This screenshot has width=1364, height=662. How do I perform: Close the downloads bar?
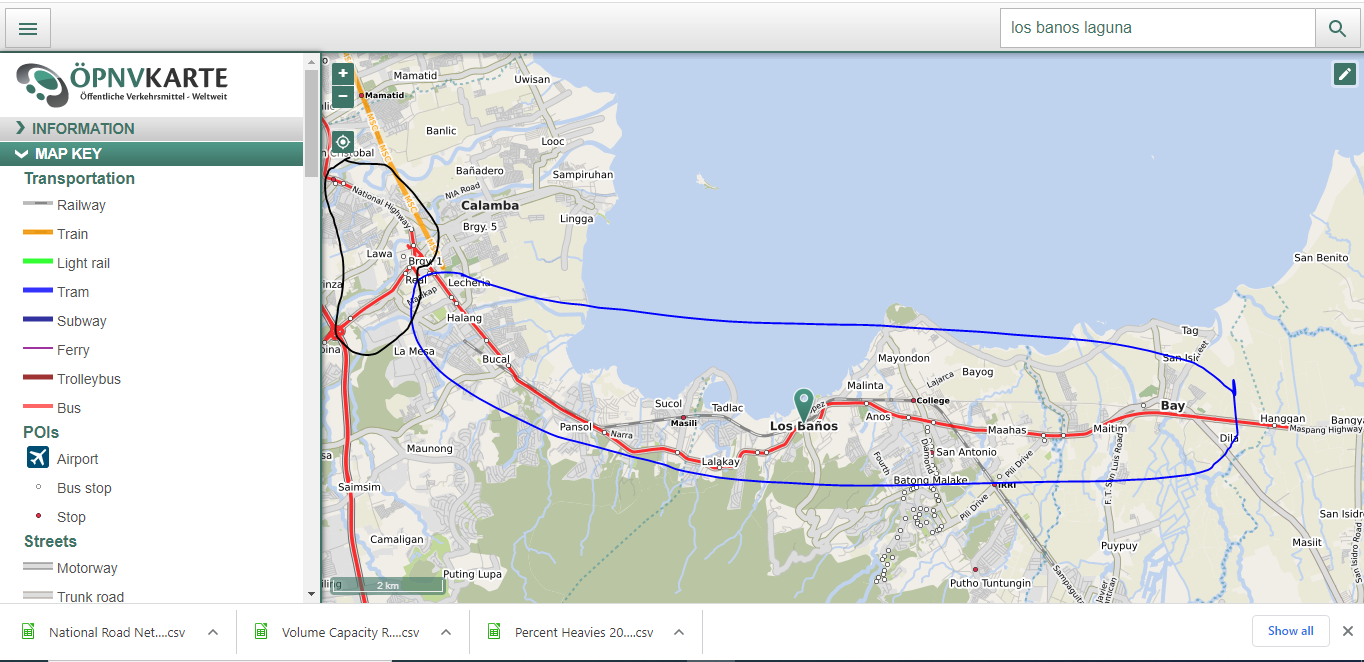[x=1347, y=631]
